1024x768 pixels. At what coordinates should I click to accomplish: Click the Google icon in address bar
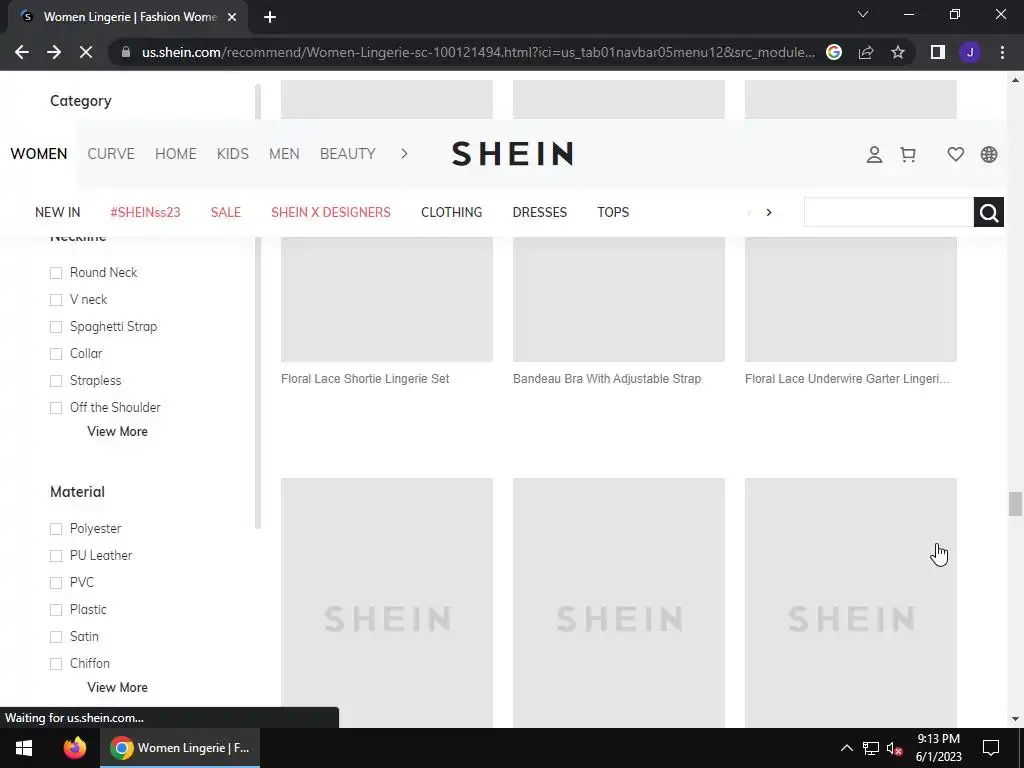(x=834, y=52)
